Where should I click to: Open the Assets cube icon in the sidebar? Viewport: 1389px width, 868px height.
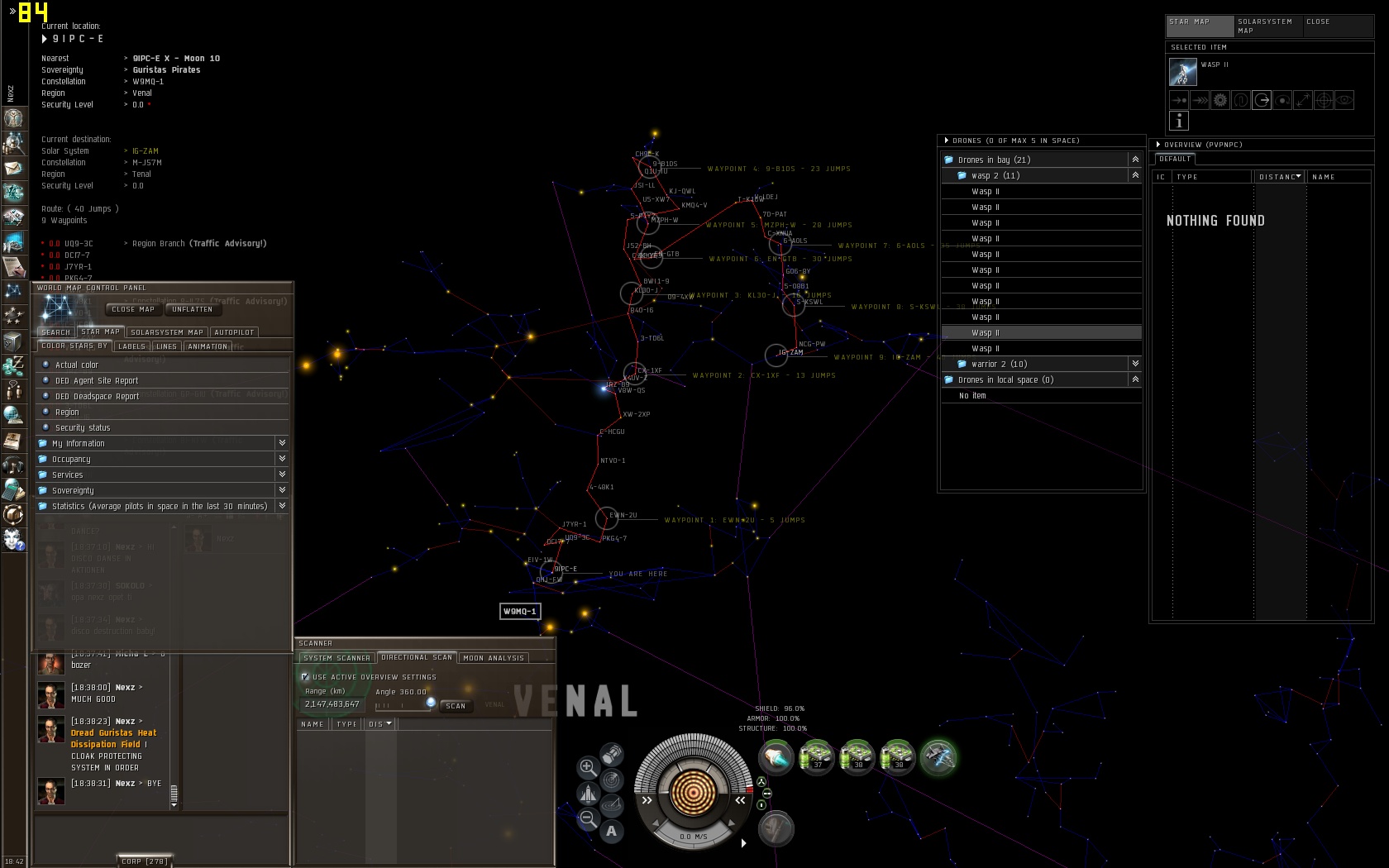[13, 341]
